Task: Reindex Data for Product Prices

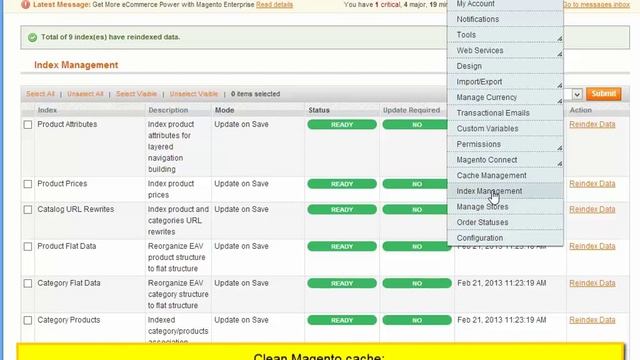Action: [592, 184]
